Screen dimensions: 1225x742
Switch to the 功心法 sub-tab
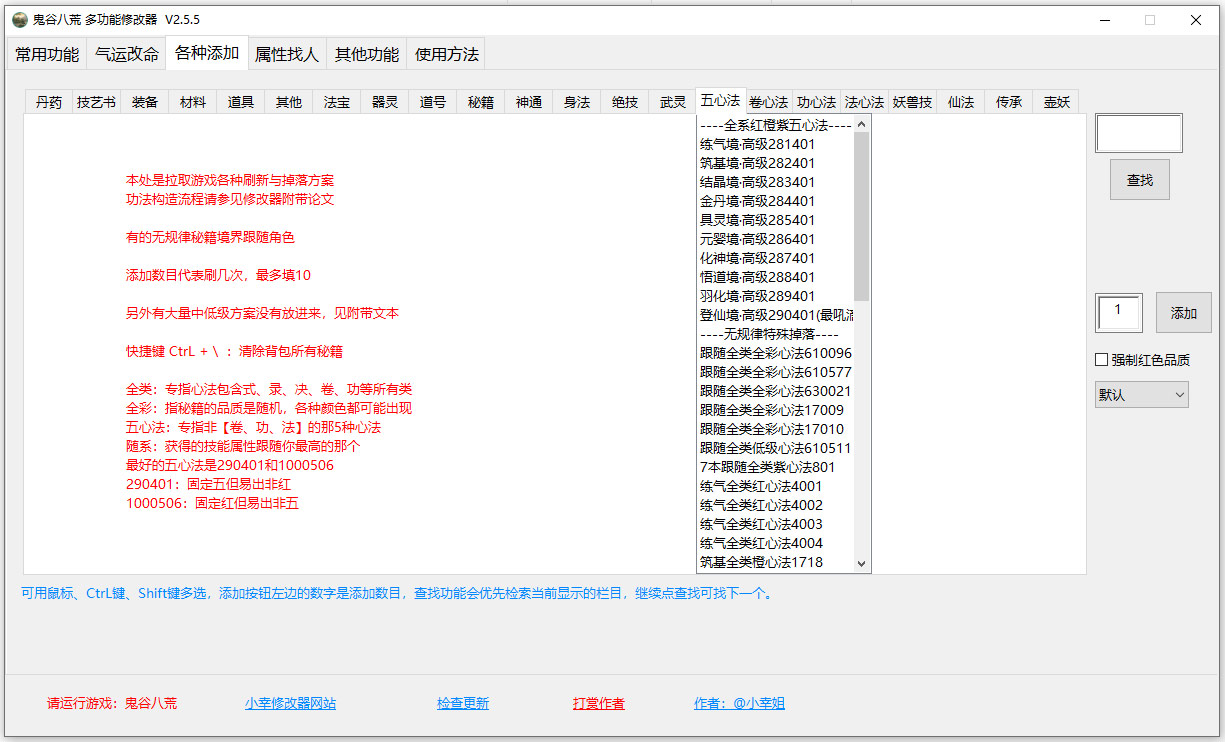click(817, 102)
